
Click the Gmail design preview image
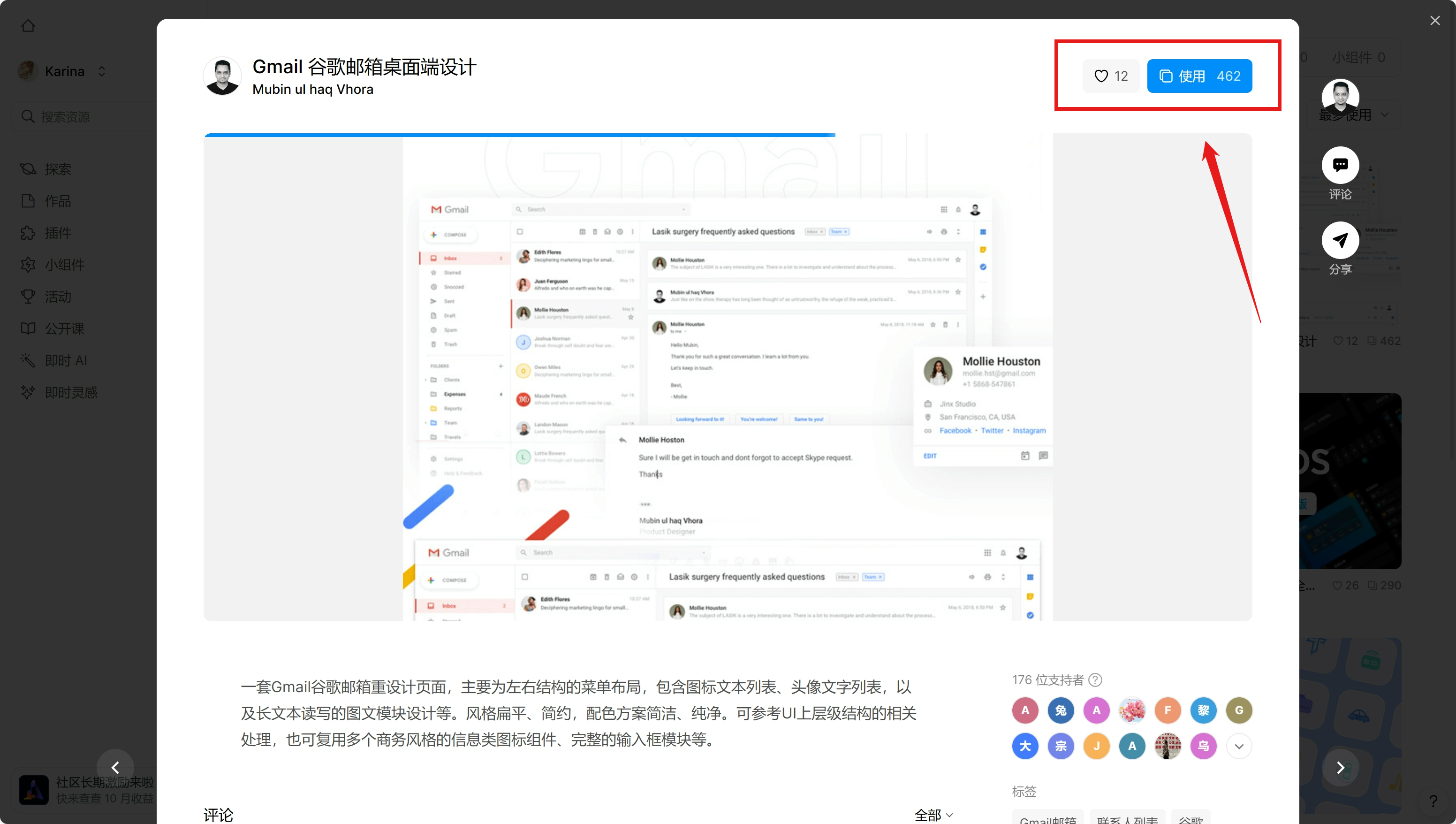click(728, 377)
